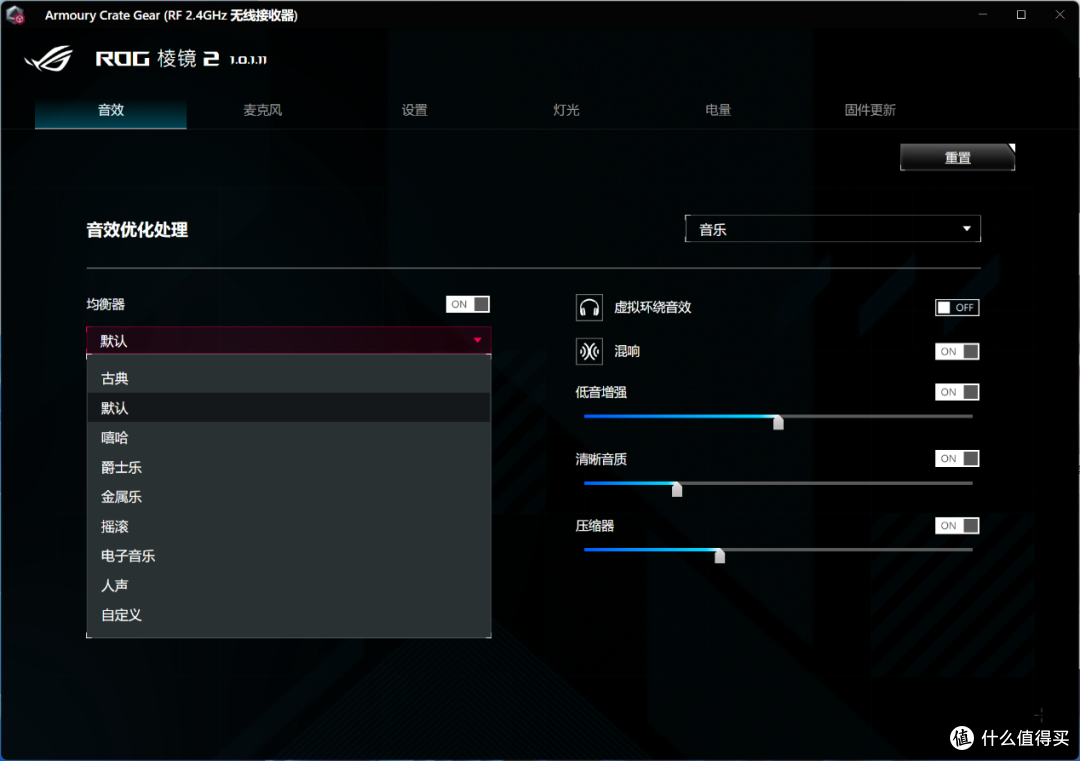Click the 低音增强 bass boost slider handle
Viewport: 1080px width, 761px height.
(778, 421)
